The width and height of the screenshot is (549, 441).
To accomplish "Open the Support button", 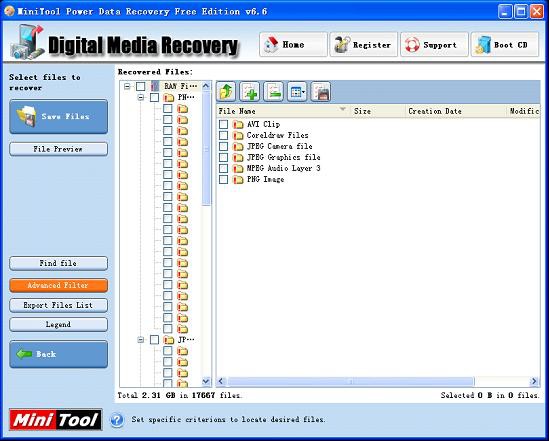I will (x=434, y=44).
